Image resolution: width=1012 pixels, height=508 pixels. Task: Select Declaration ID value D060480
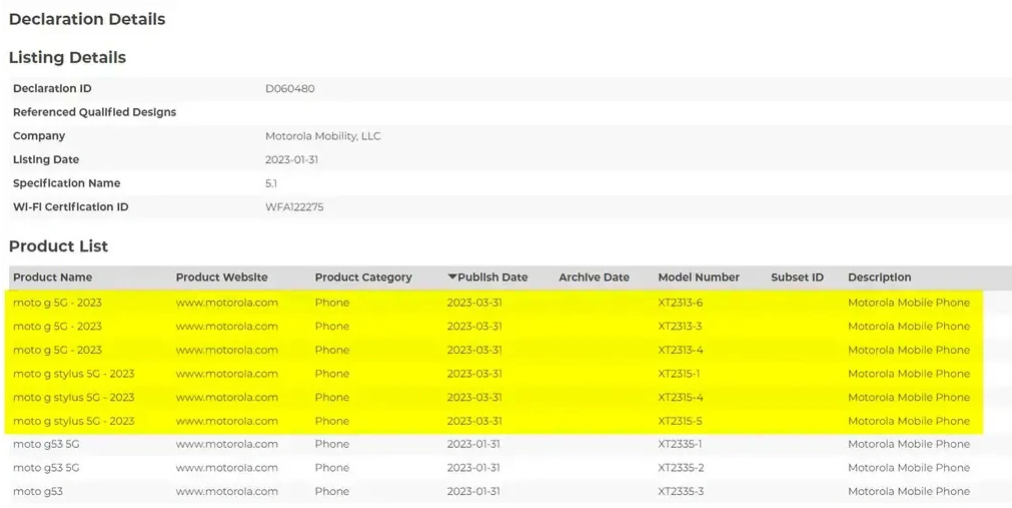point(290,88)
